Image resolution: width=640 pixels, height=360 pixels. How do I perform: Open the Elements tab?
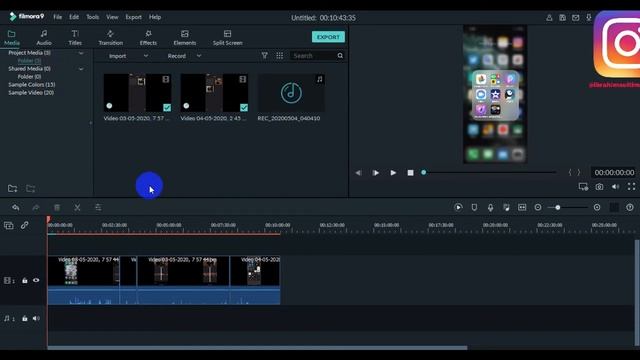click(x=185, y=38)
